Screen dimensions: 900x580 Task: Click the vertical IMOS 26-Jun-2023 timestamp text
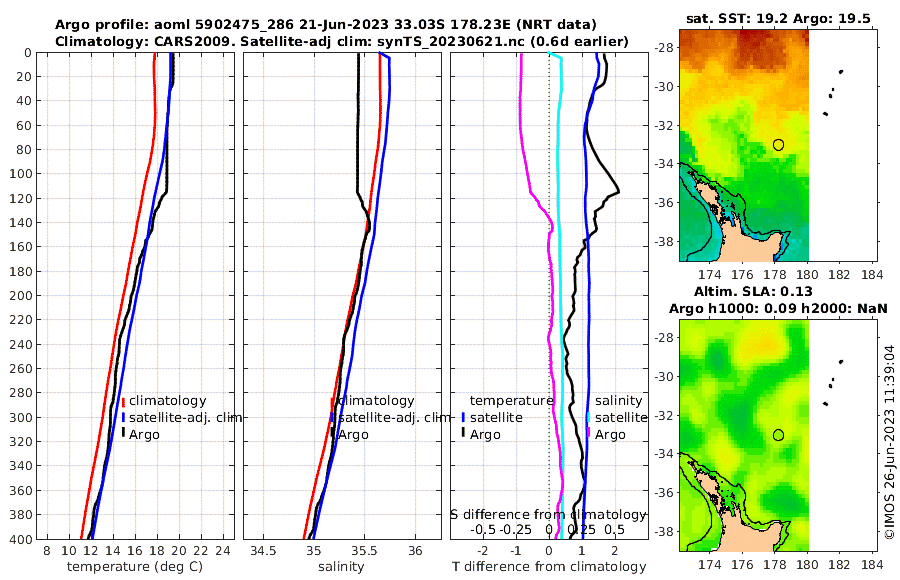tap(890, 441)
